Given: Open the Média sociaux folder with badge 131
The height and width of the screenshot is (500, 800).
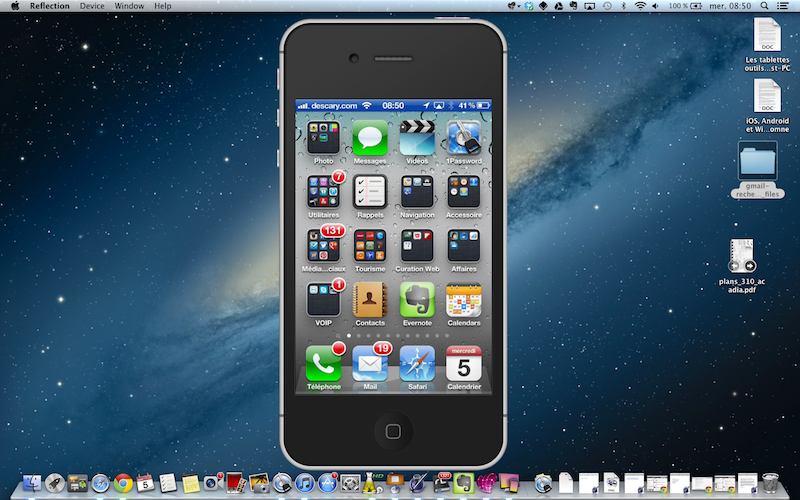Looking at the screenshot, I should (323, 246).
